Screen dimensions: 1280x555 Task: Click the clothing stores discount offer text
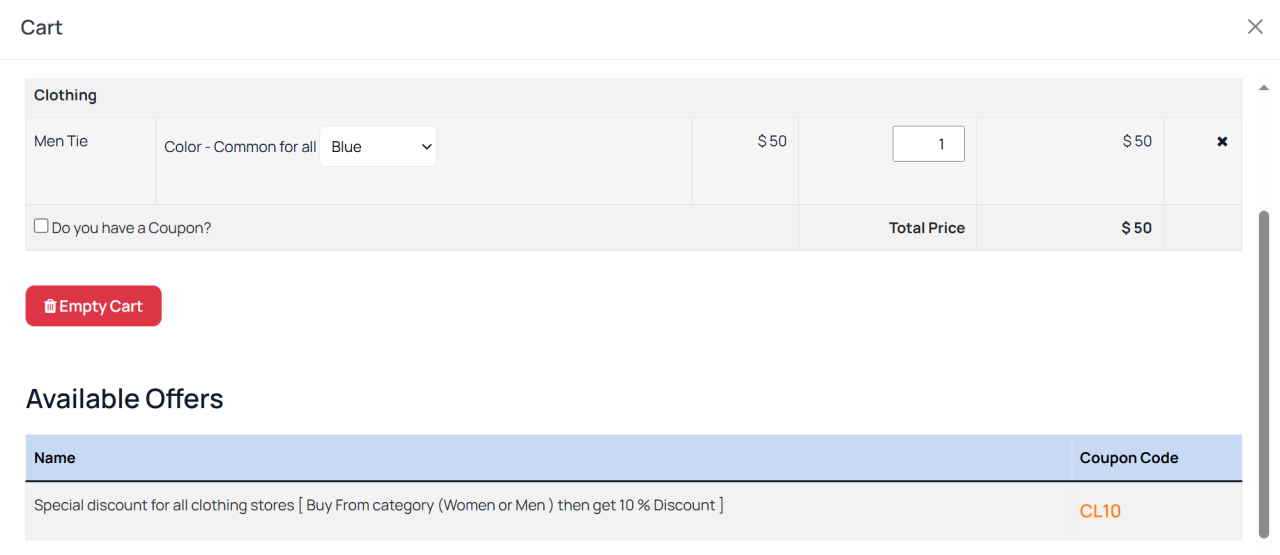(379, 506)
